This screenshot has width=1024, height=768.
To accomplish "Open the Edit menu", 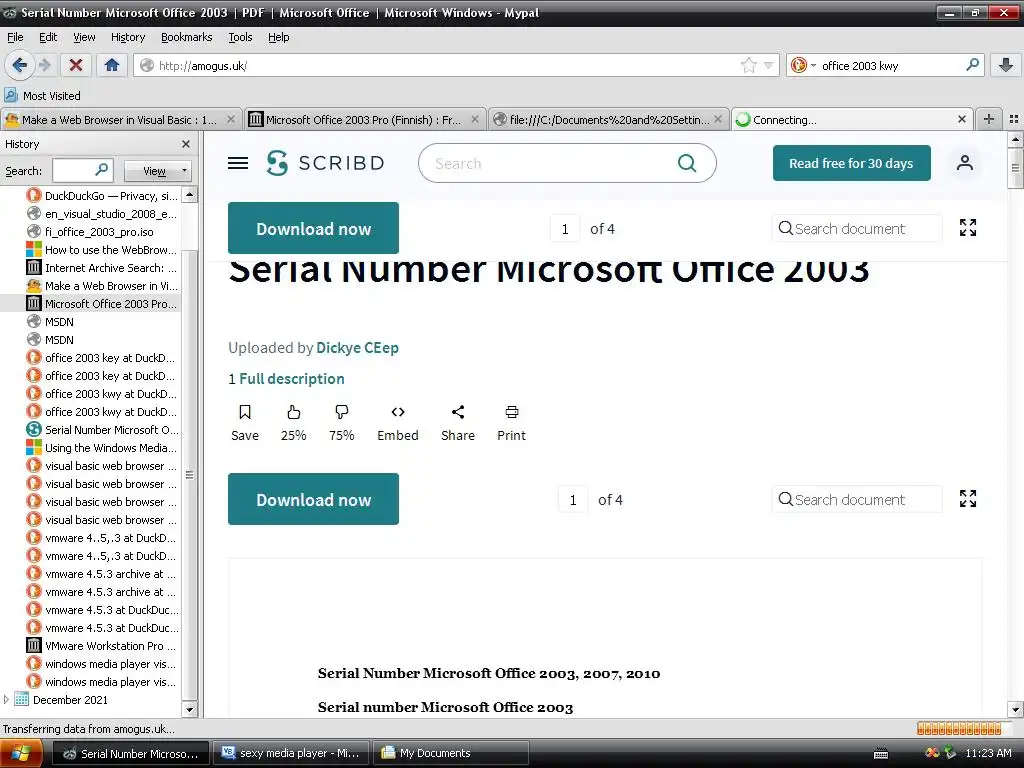I will (48, 37).
